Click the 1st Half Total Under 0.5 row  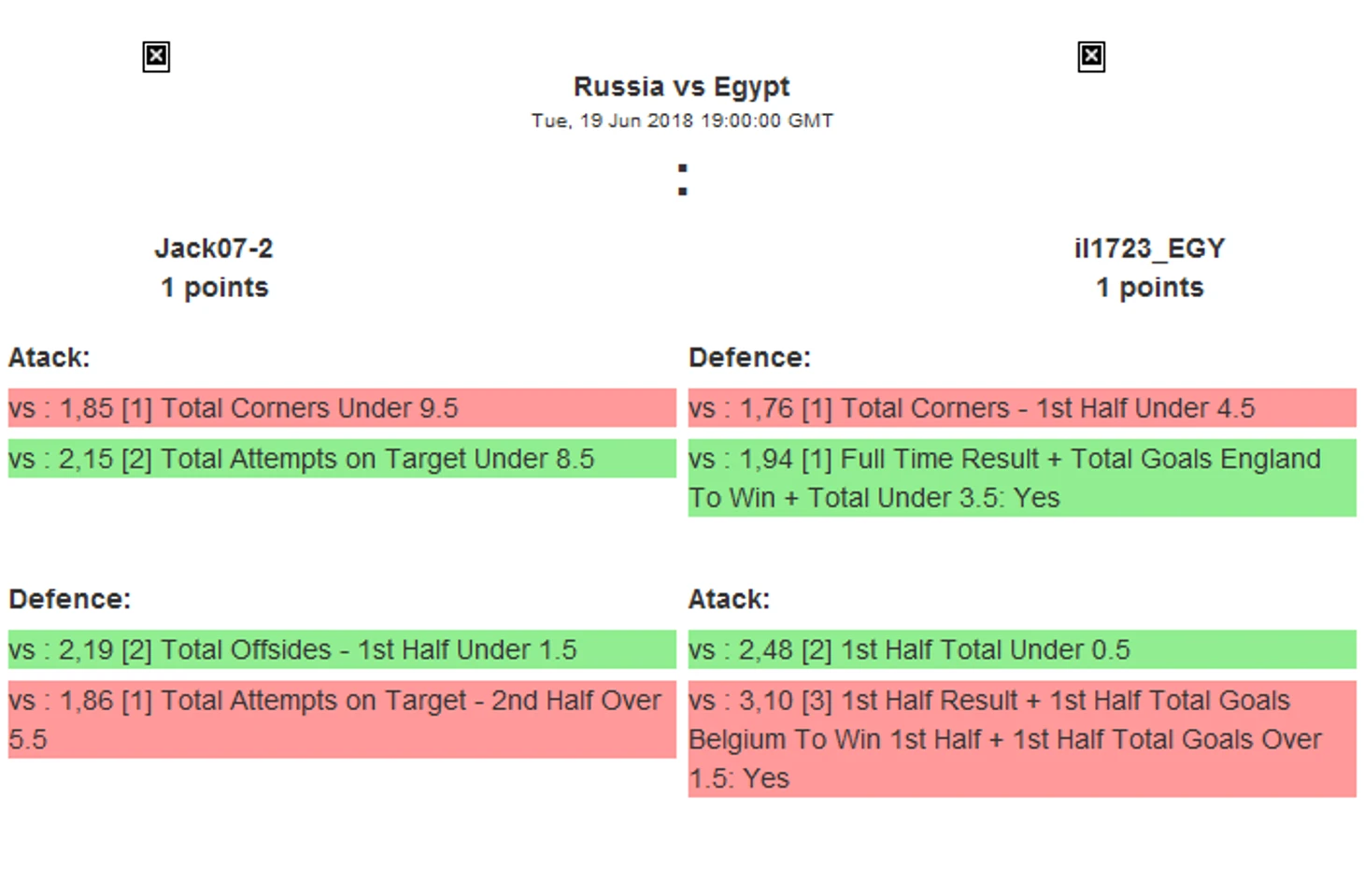(1021, 650)
